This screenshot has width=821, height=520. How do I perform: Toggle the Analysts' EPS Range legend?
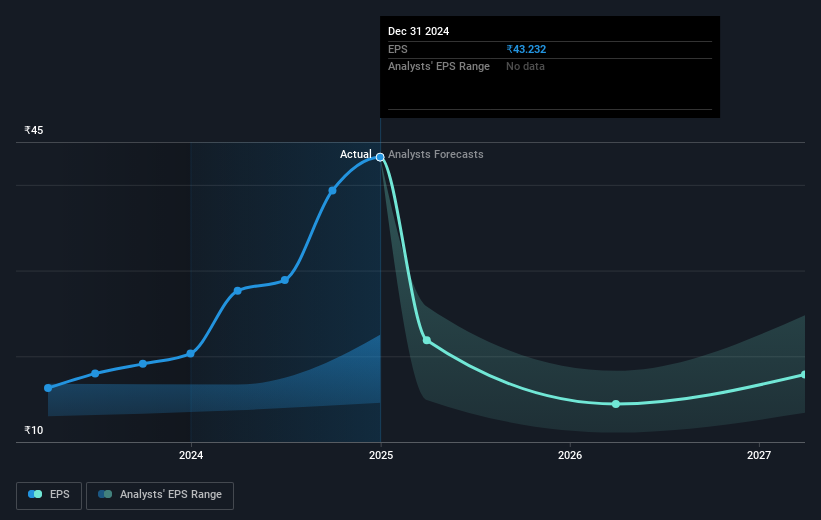(x=160, y=495)
